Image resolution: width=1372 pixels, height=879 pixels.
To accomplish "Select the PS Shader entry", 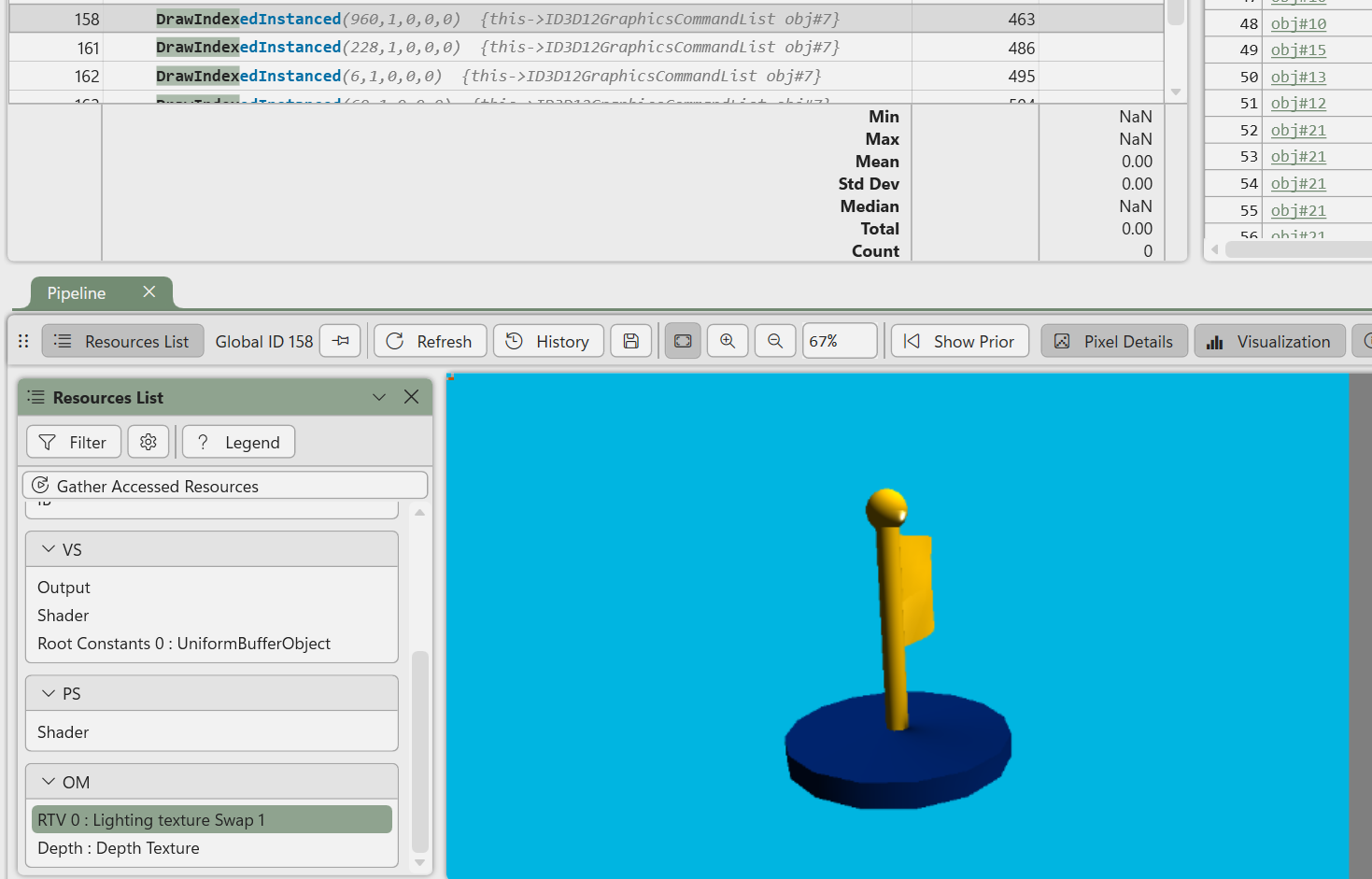I will [x=64, y=732].
